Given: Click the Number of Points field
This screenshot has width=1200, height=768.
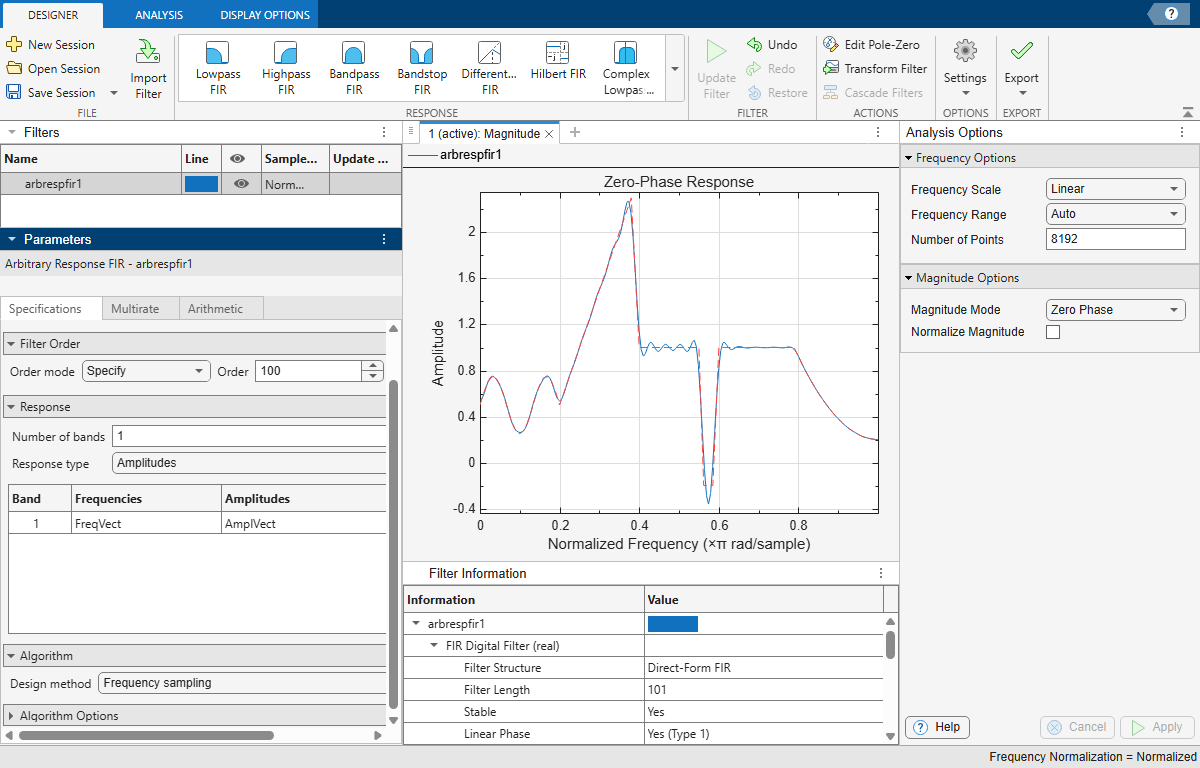Looking at the screenshot, I should [1115, 239].
